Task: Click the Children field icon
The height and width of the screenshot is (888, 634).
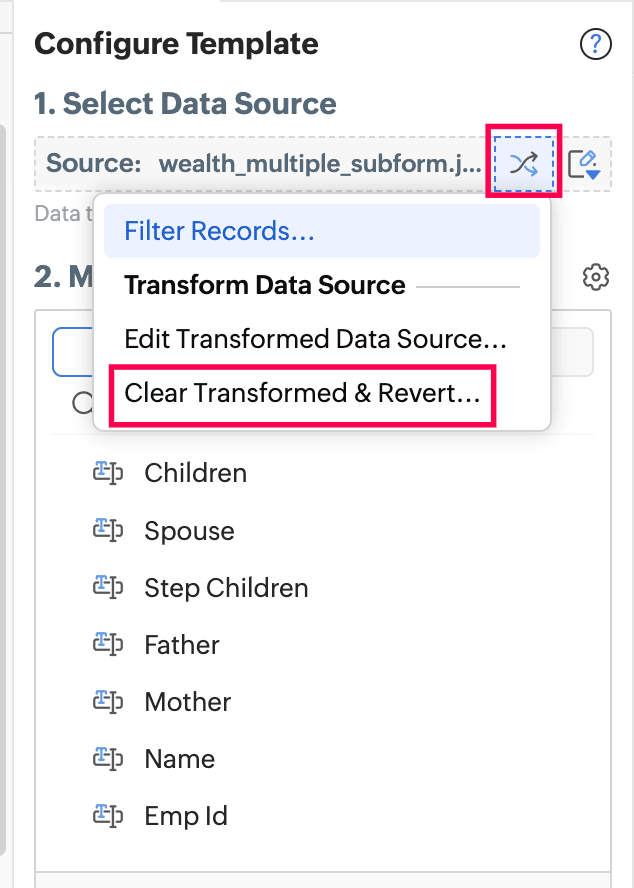Action: point(108,473)
